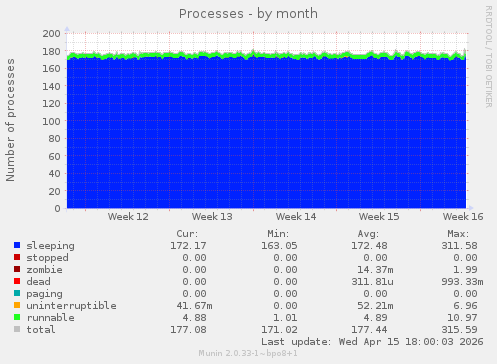Select the 'zombie' legend label
497x364 pixels.
(44, 270)
